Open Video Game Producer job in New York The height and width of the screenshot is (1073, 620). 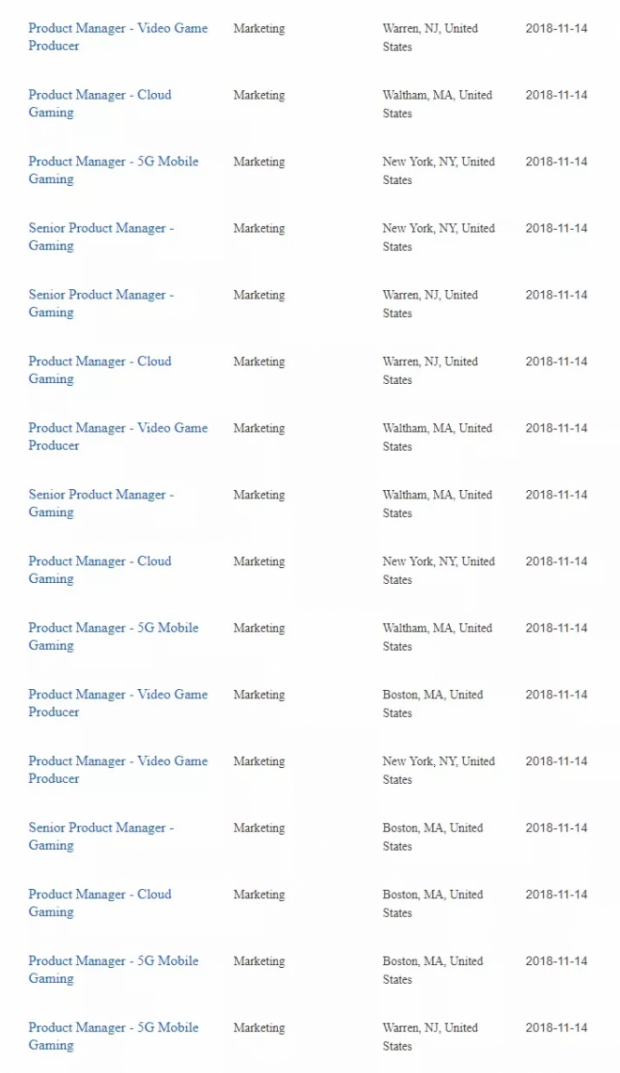(x=118, y=769)
